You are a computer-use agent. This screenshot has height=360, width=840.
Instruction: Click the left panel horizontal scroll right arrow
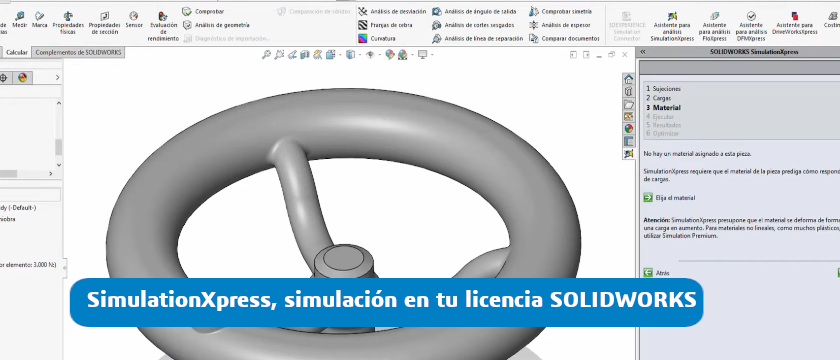(51, 174)
